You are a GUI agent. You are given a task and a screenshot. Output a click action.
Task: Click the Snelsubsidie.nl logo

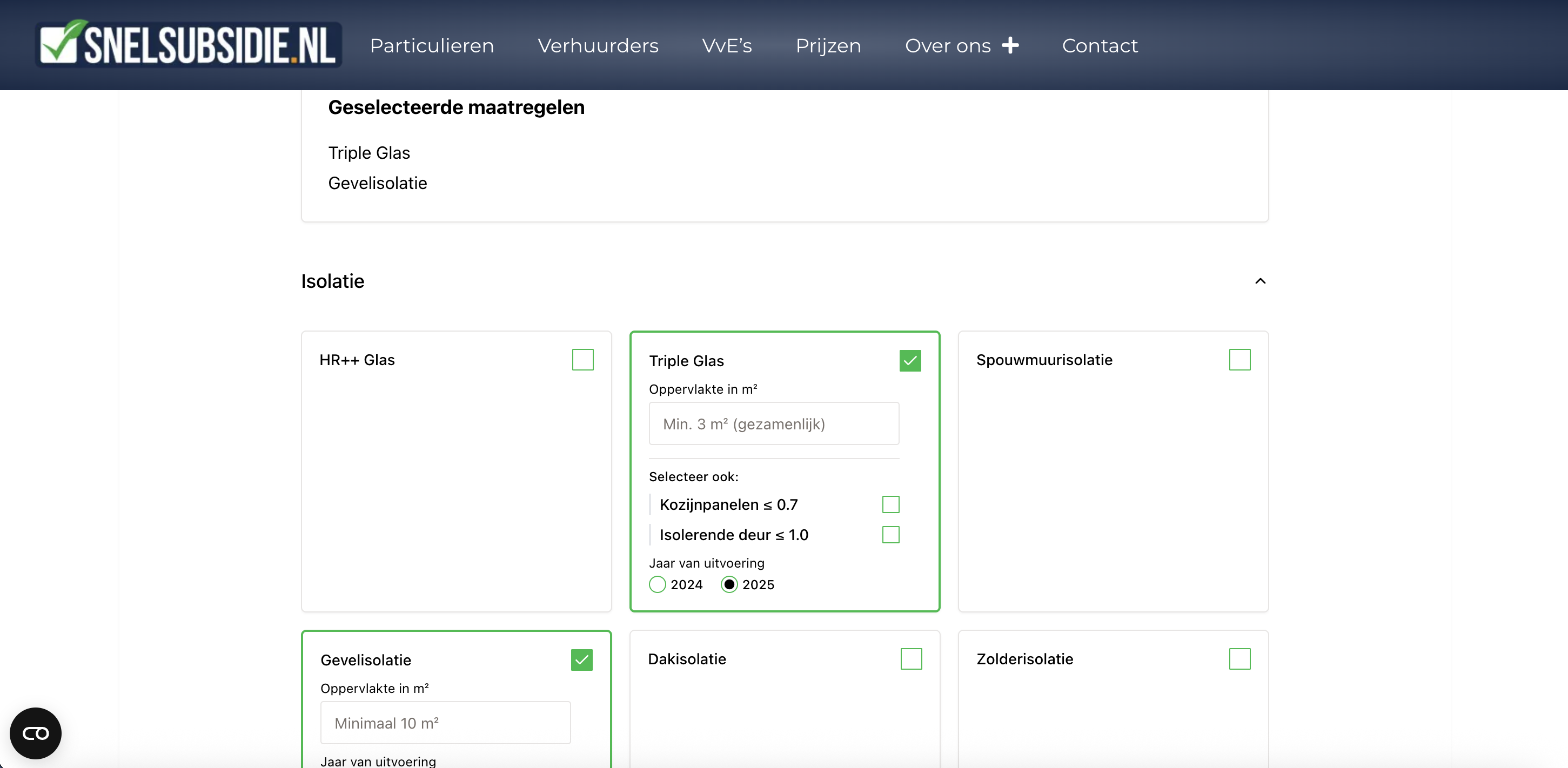189,44
